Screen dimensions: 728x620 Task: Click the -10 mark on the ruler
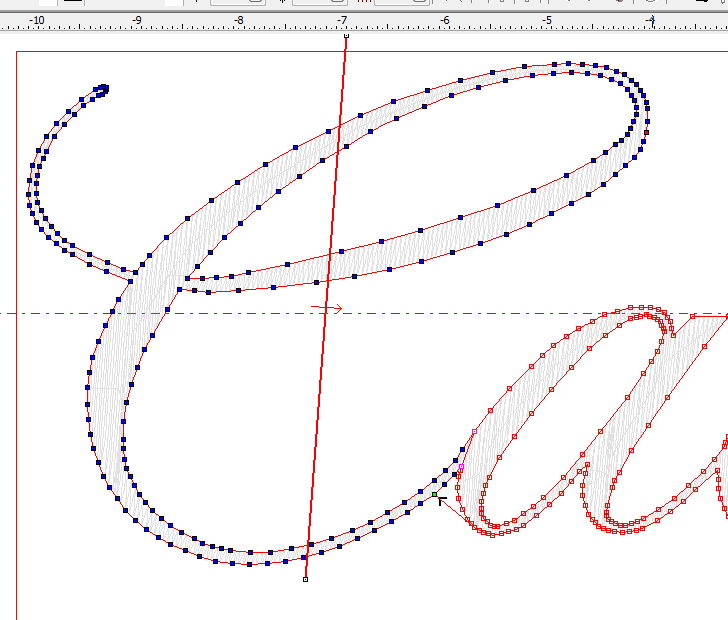[36, 20]
